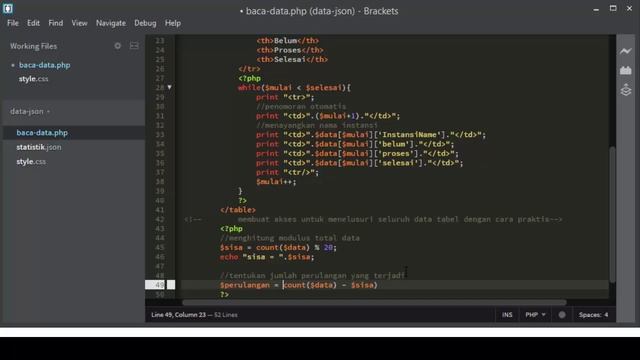Open the PHP language mode dropdown
Screen dimensions: 640x360
(x=535, y=315)
